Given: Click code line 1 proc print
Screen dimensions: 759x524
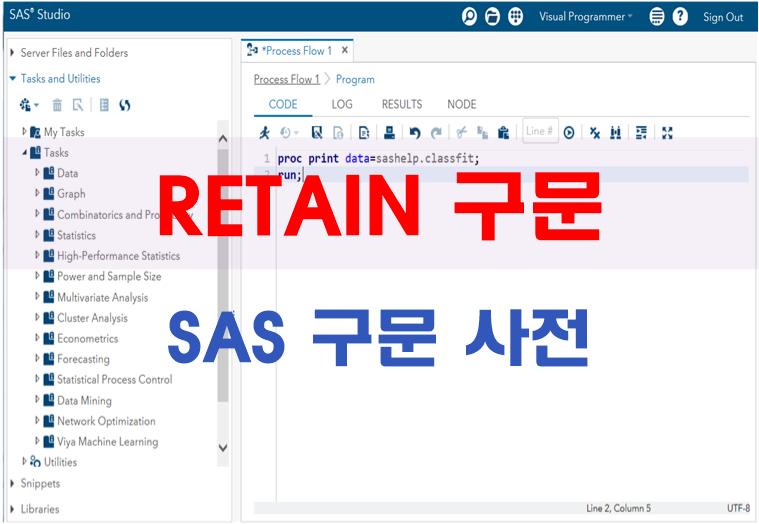Looking at the screenshot, I should (x=379, y=158).
